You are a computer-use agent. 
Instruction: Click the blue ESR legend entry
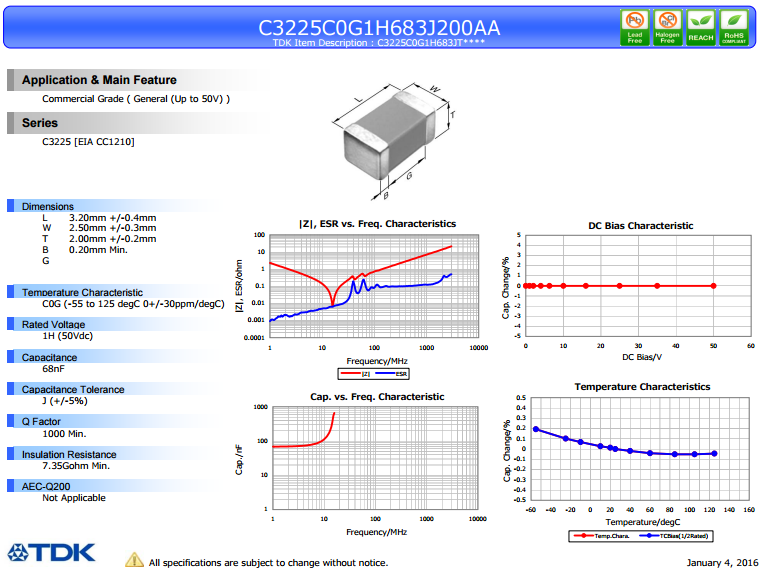pyautogui.click(x=392, y=374)
